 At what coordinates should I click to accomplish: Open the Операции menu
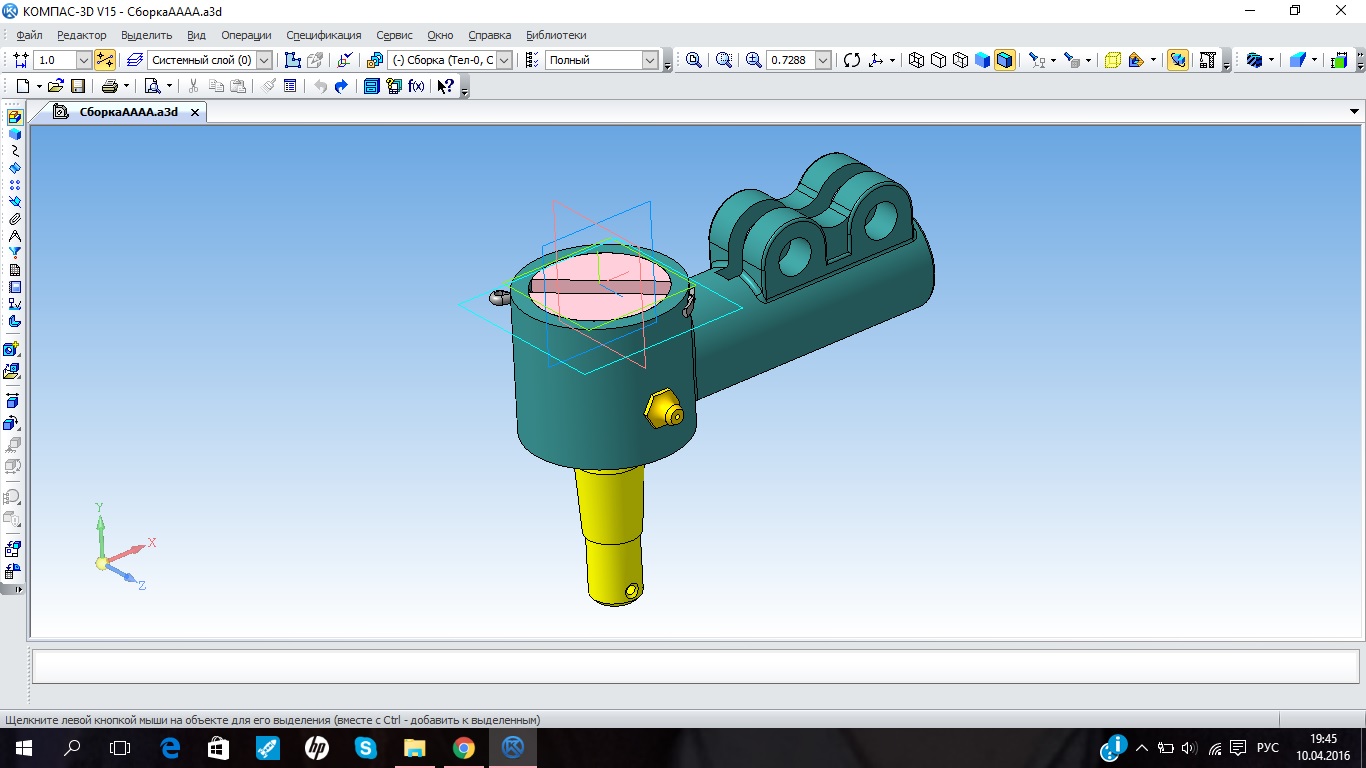(246, 35)
